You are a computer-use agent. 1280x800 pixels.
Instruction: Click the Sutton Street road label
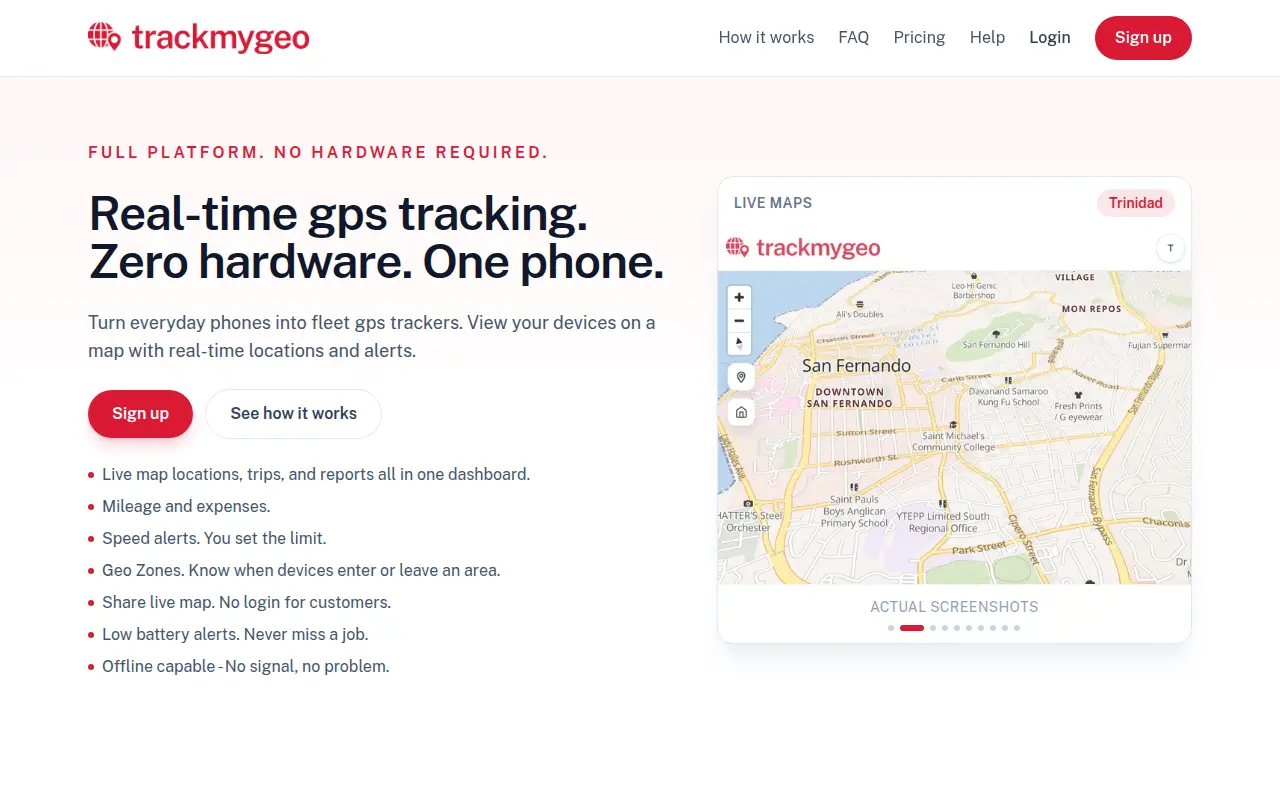866,432
